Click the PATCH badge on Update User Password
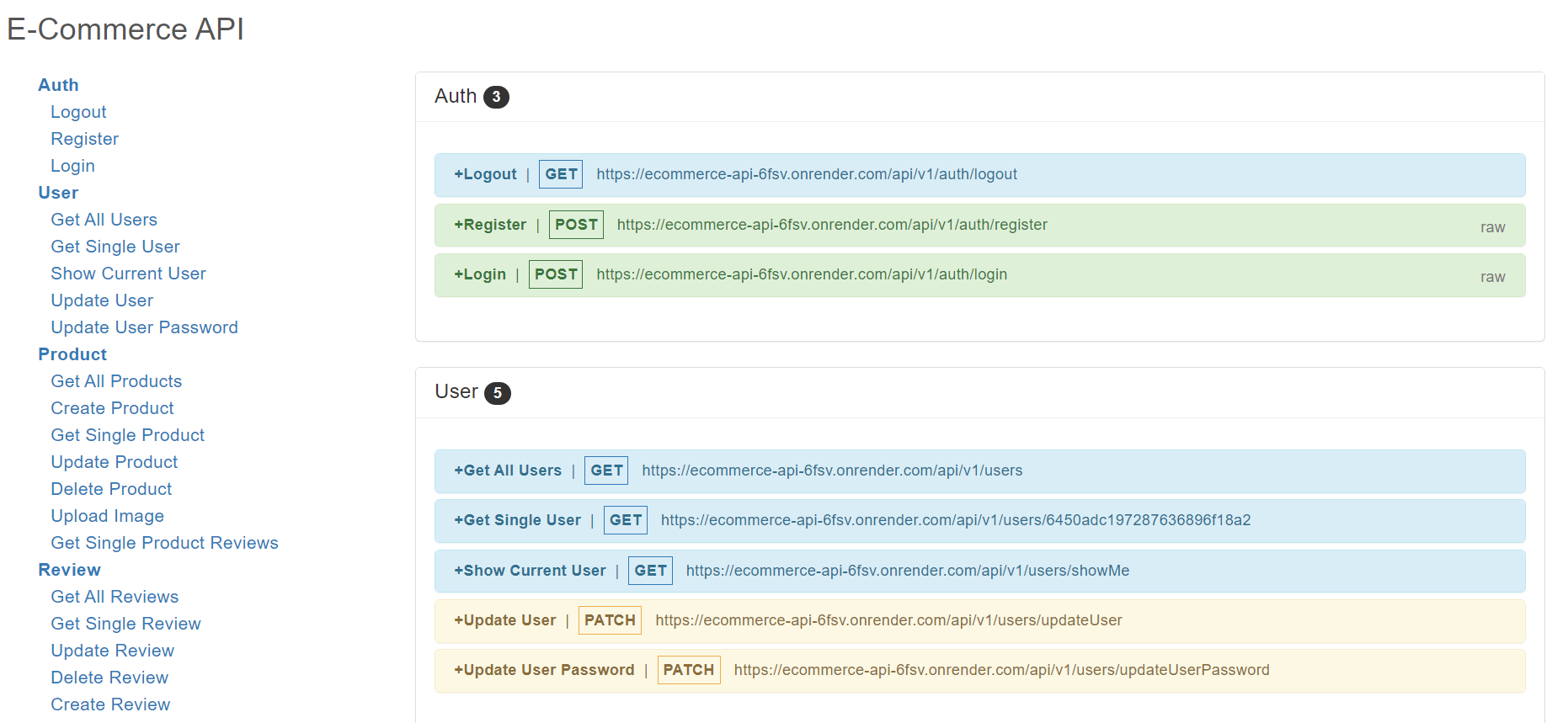 [689, 670]
